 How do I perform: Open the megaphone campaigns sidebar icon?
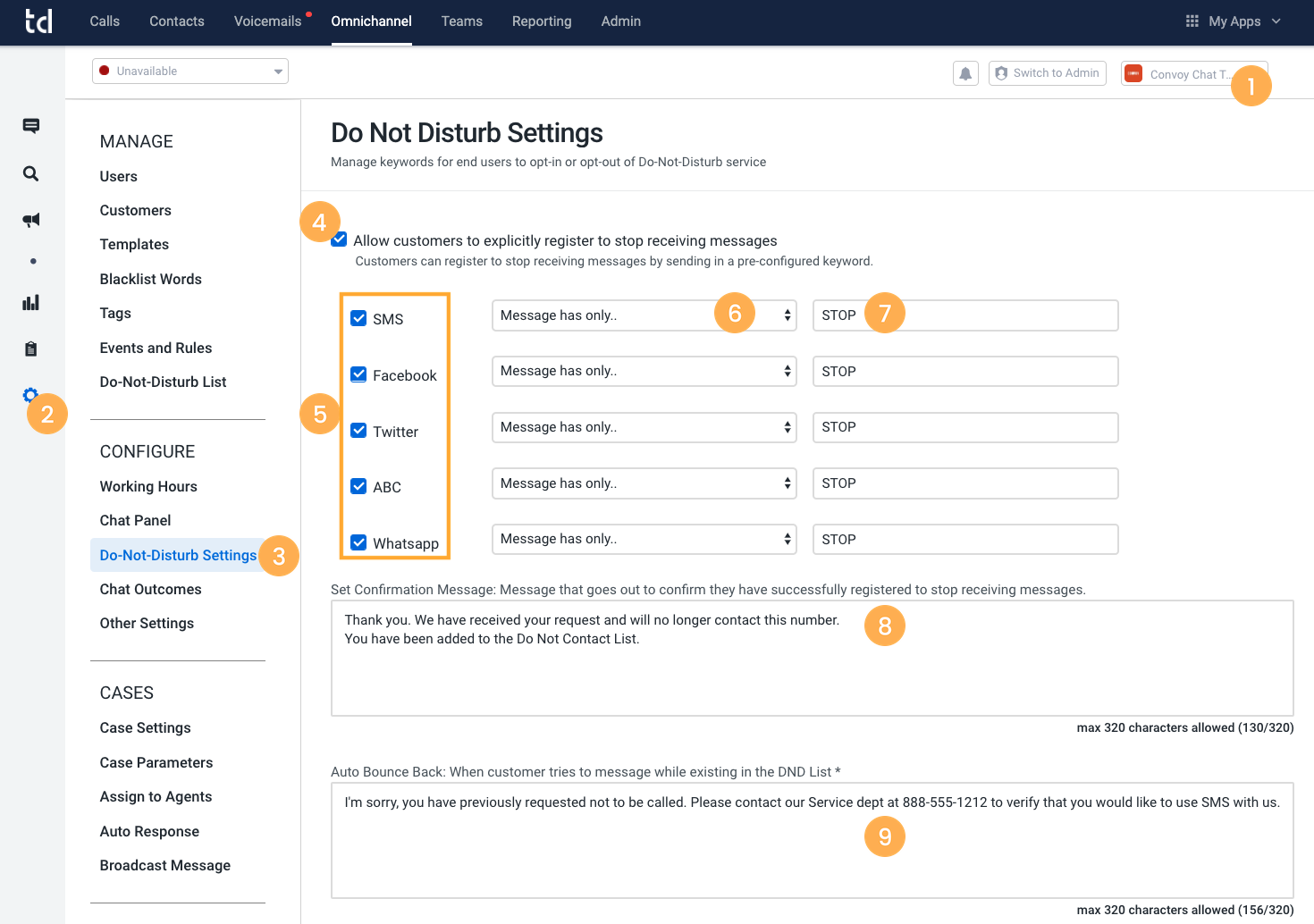pyautogui.click(x=30, y=220)
